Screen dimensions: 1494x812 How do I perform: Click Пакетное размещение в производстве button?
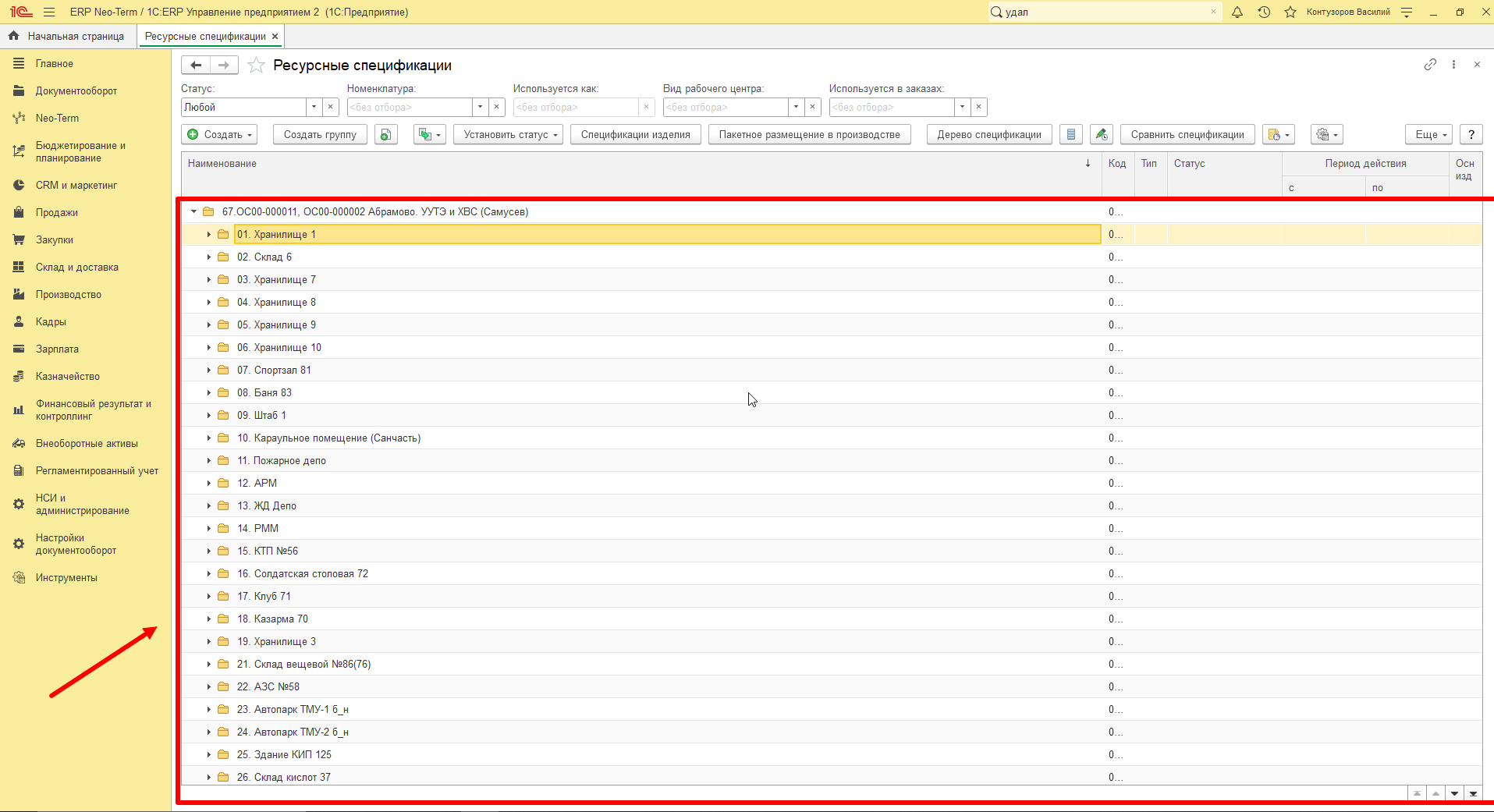(x=809, y=134)
